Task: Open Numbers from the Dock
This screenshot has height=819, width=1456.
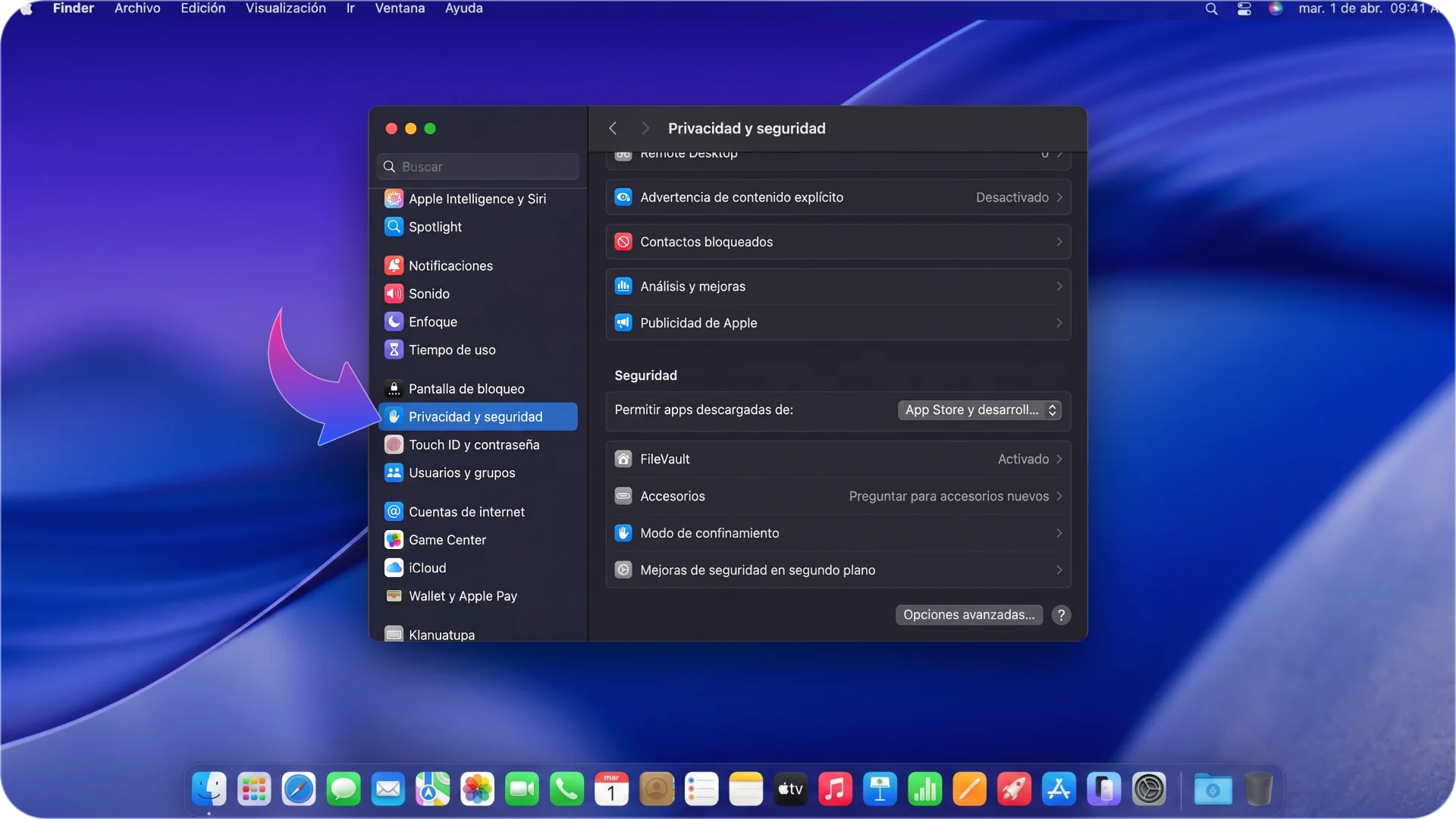Action: click(x=924, y=789)
